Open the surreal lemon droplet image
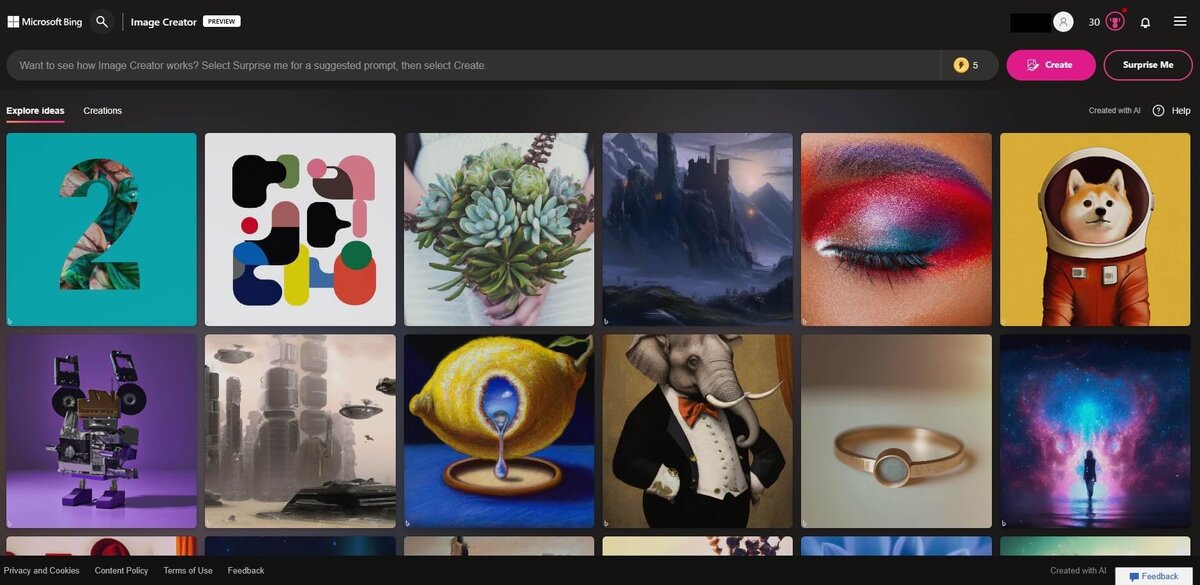The image size is (1200, 585). coord(499,431)
